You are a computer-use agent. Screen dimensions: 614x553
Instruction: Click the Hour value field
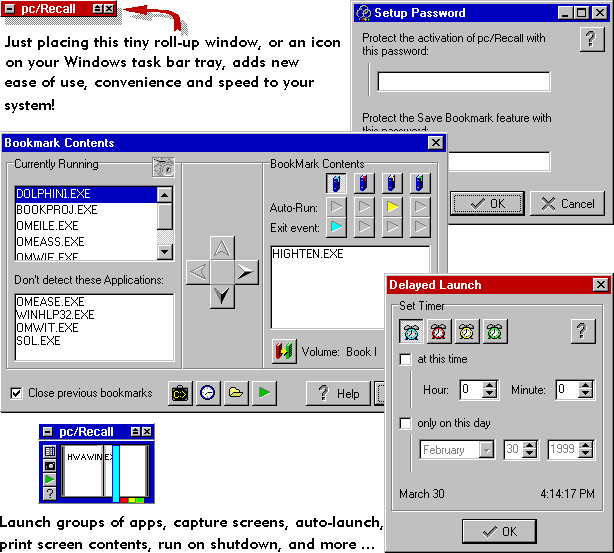[471, 390]
